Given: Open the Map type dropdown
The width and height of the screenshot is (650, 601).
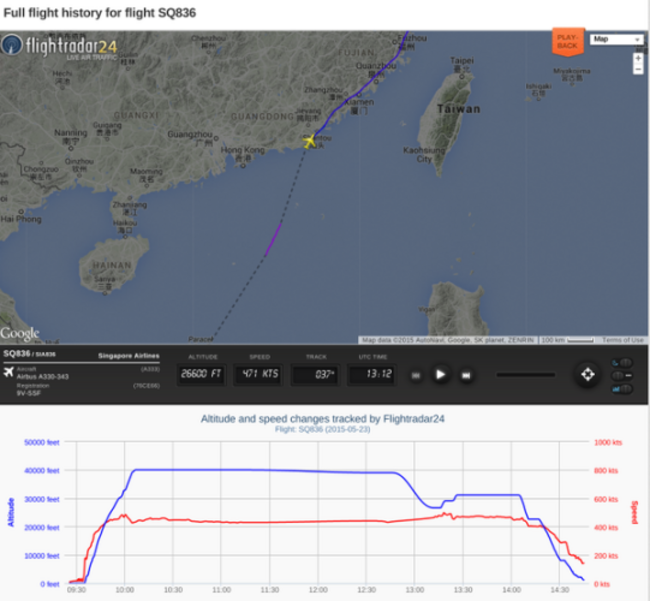Looking at the screenshot, I should 616,39.
